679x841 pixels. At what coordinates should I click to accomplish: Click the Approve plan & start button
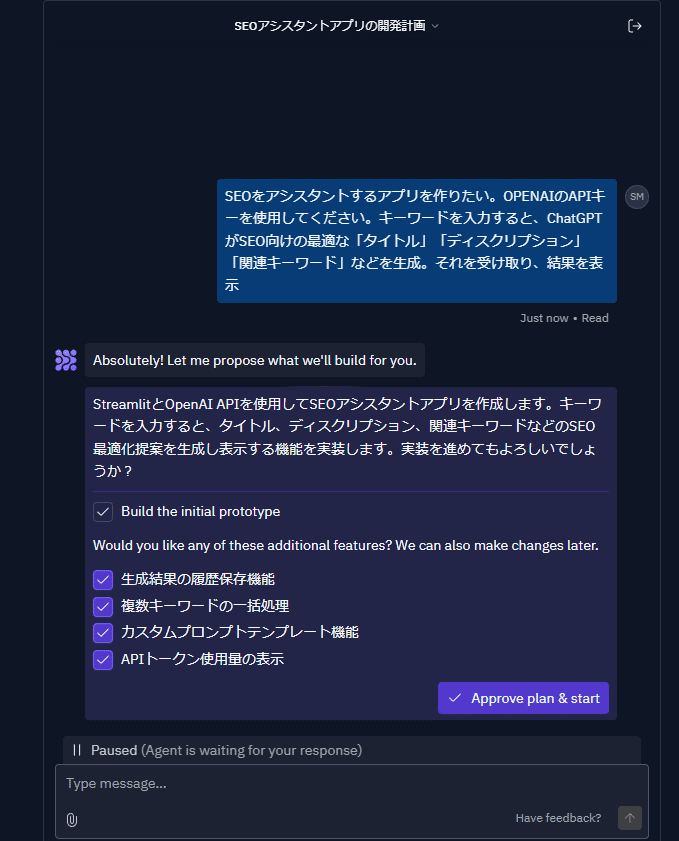coord(523,697)
